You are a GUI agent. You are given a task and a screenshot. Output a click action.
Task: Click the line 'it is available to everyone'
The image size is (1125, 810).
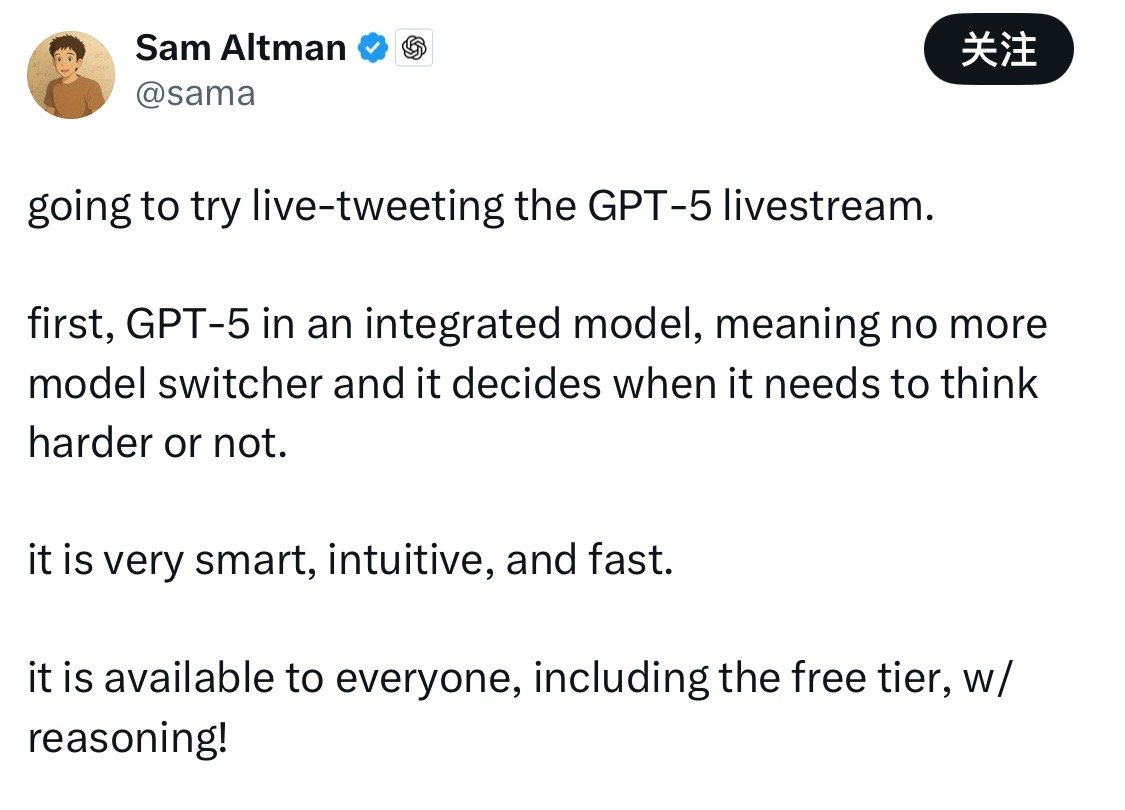pos(275,678)
